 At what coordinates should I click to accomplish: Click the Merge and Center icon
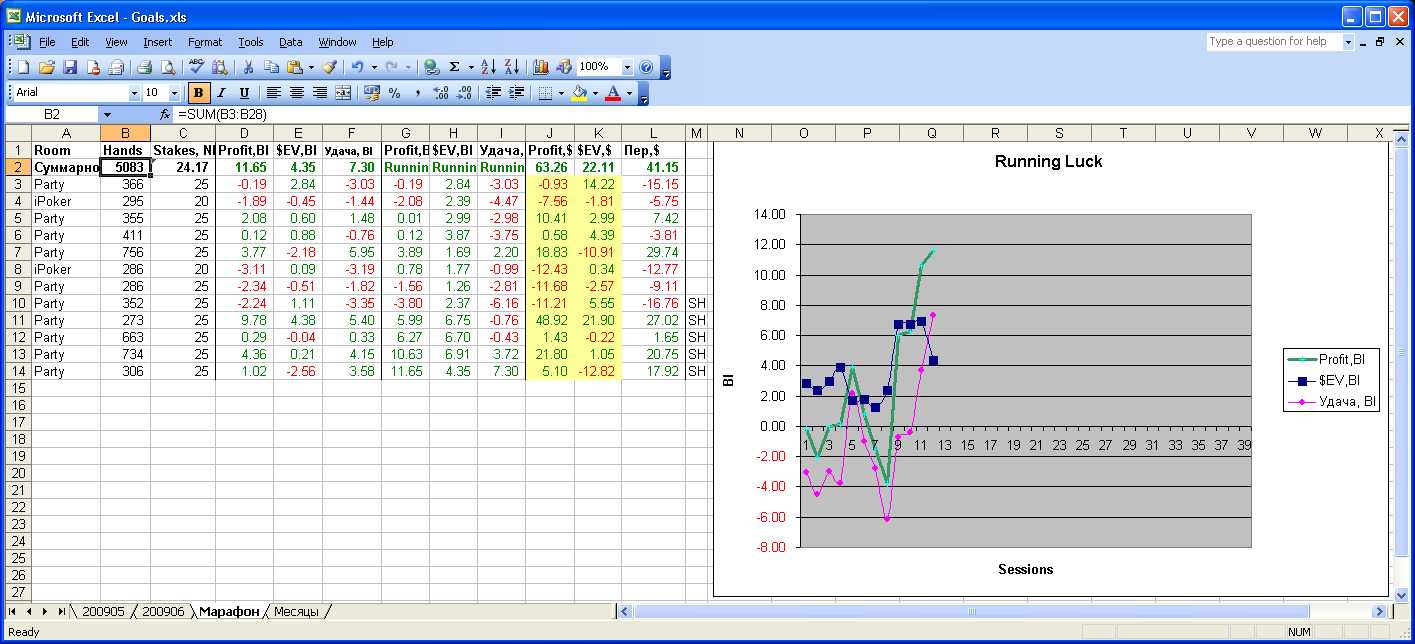tap(343, 93)
